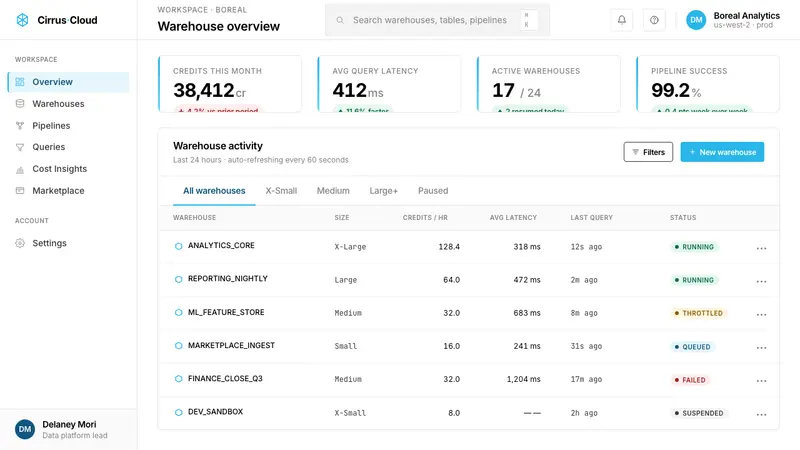Viewport: 800px width, 450px height.
Task: Open the REPORTING_NIGHTLY warehouse name
Action: 228,279
